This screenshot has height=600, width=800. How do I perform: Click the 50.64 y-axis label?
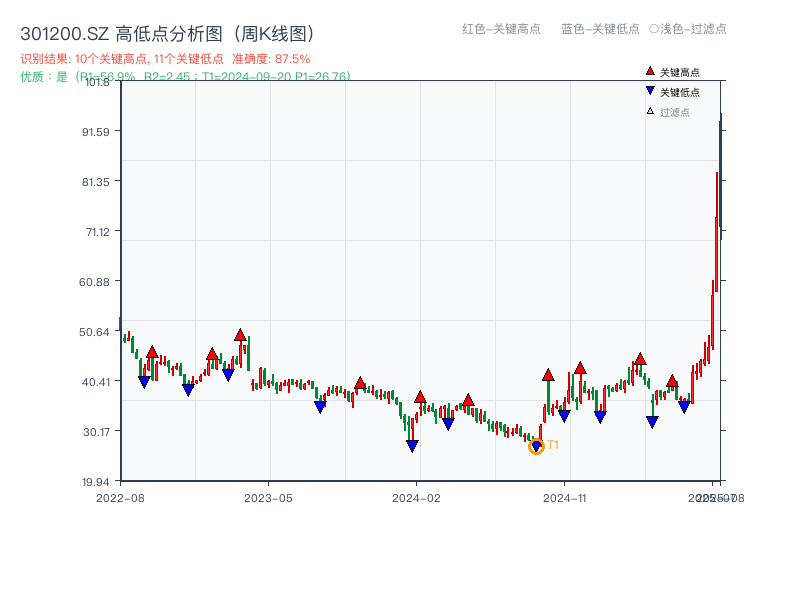pyautogui.click(x=94, y=332)
